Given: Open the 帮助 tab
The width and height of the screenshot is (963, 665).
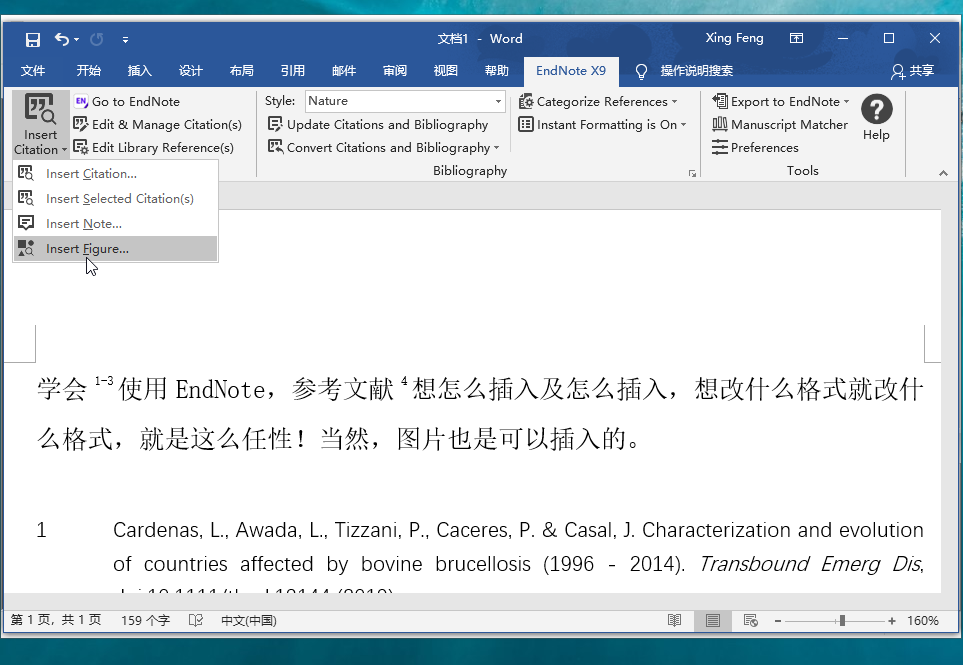Looking at the screenshot, I should point(496,71).
